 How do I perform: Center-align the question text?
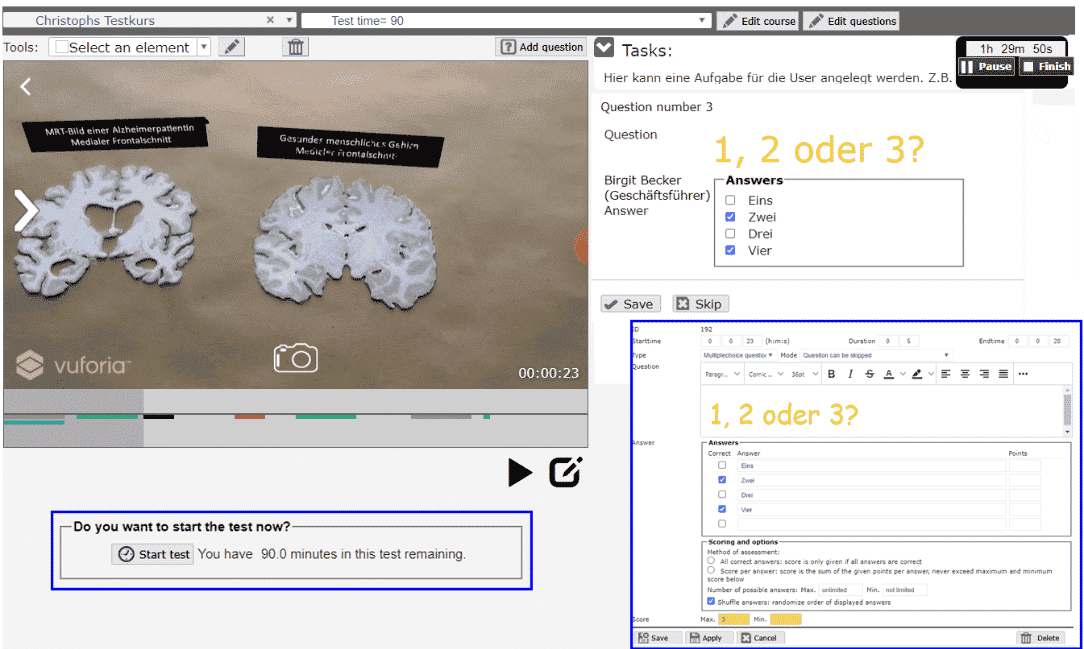(965, 374)
